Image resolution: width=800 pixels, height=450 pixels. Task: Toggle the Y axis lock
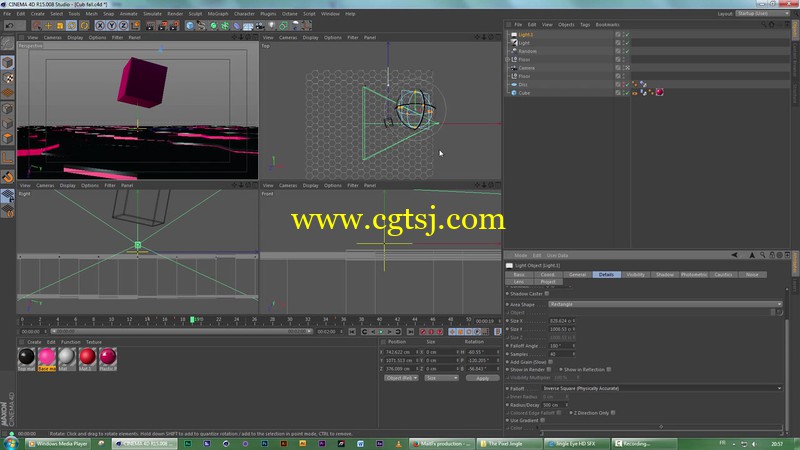point(112,25)
